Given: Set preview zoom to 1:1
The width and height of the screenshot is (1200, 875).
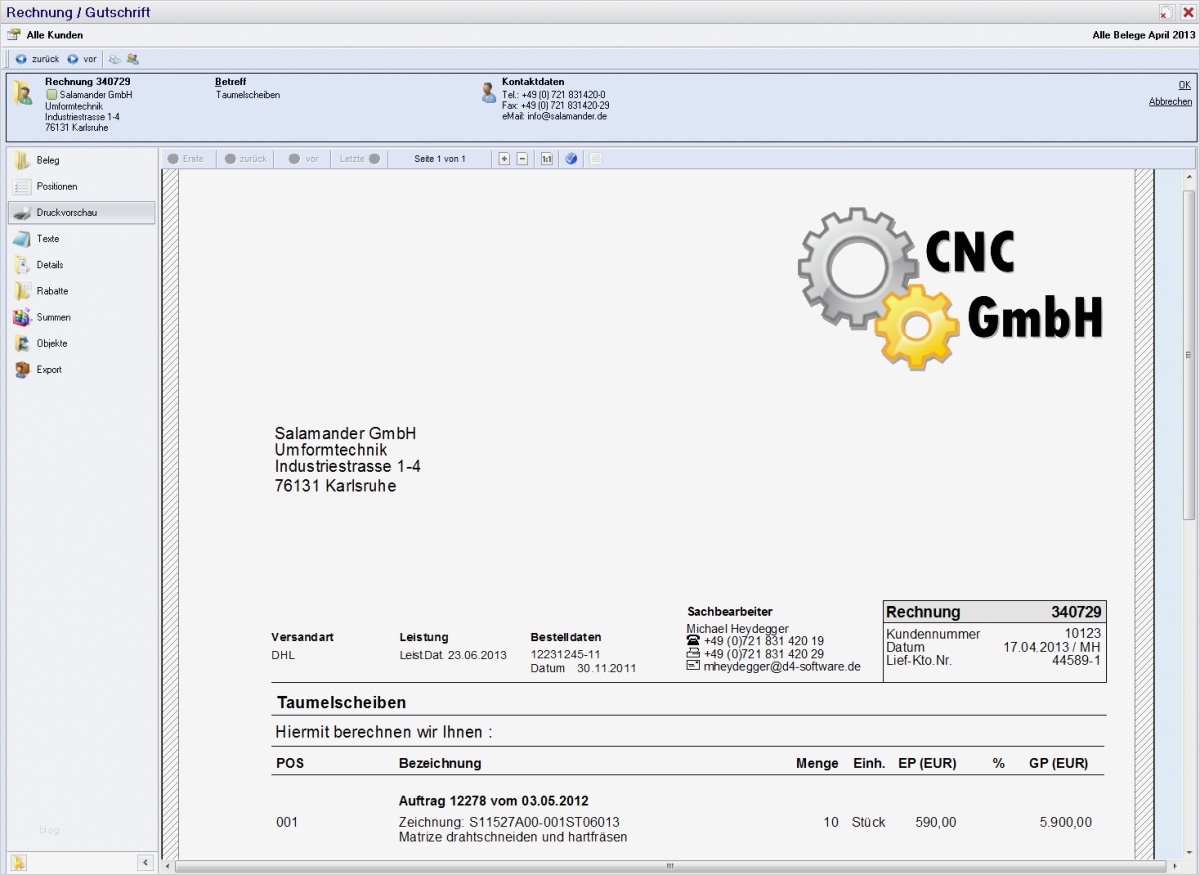Looking at the screenshot, I should pos(547,158).
